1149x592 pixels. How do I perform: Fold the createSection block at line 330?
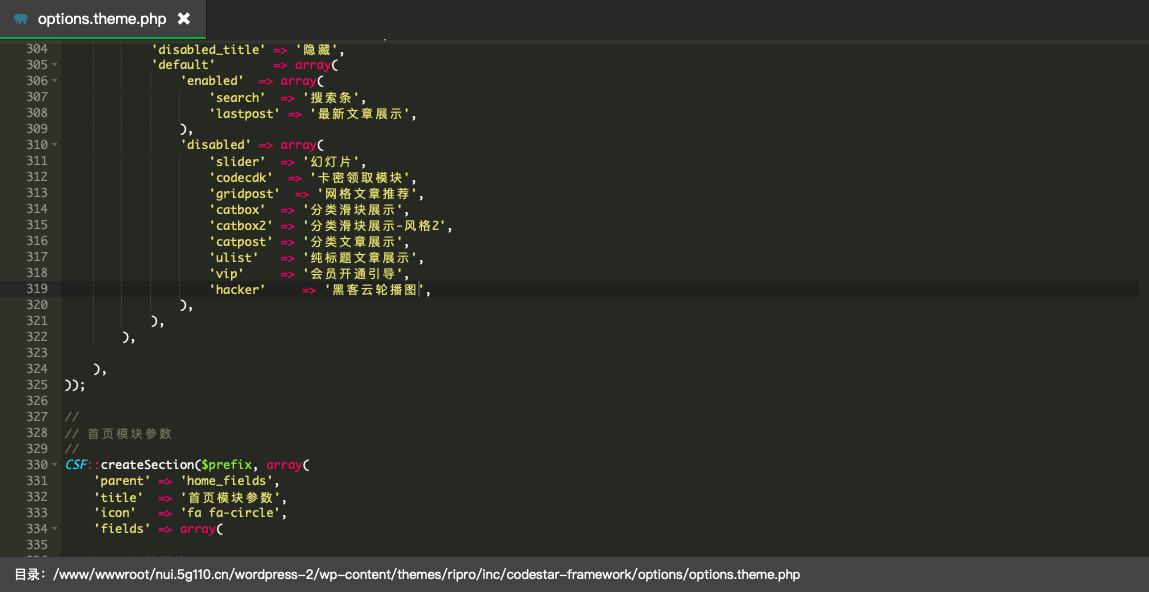tap(54, 465)
